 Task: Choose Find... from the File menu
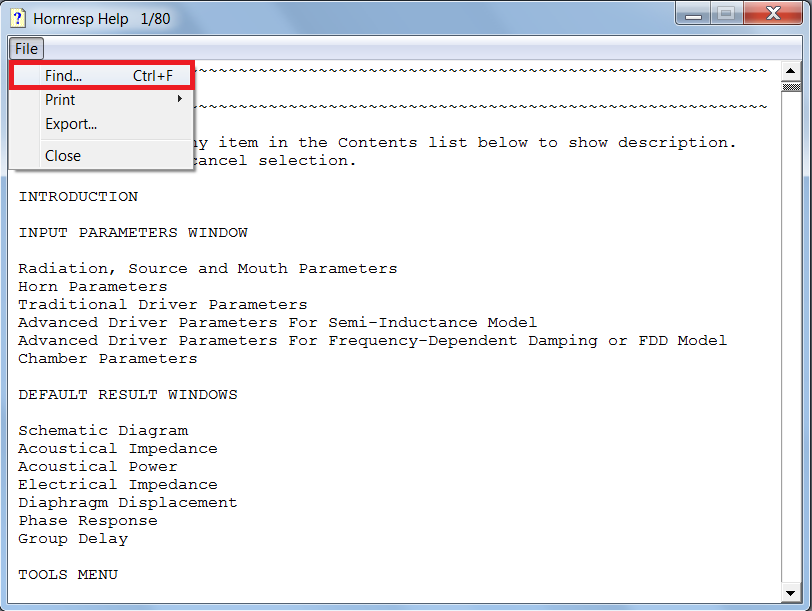102,76
